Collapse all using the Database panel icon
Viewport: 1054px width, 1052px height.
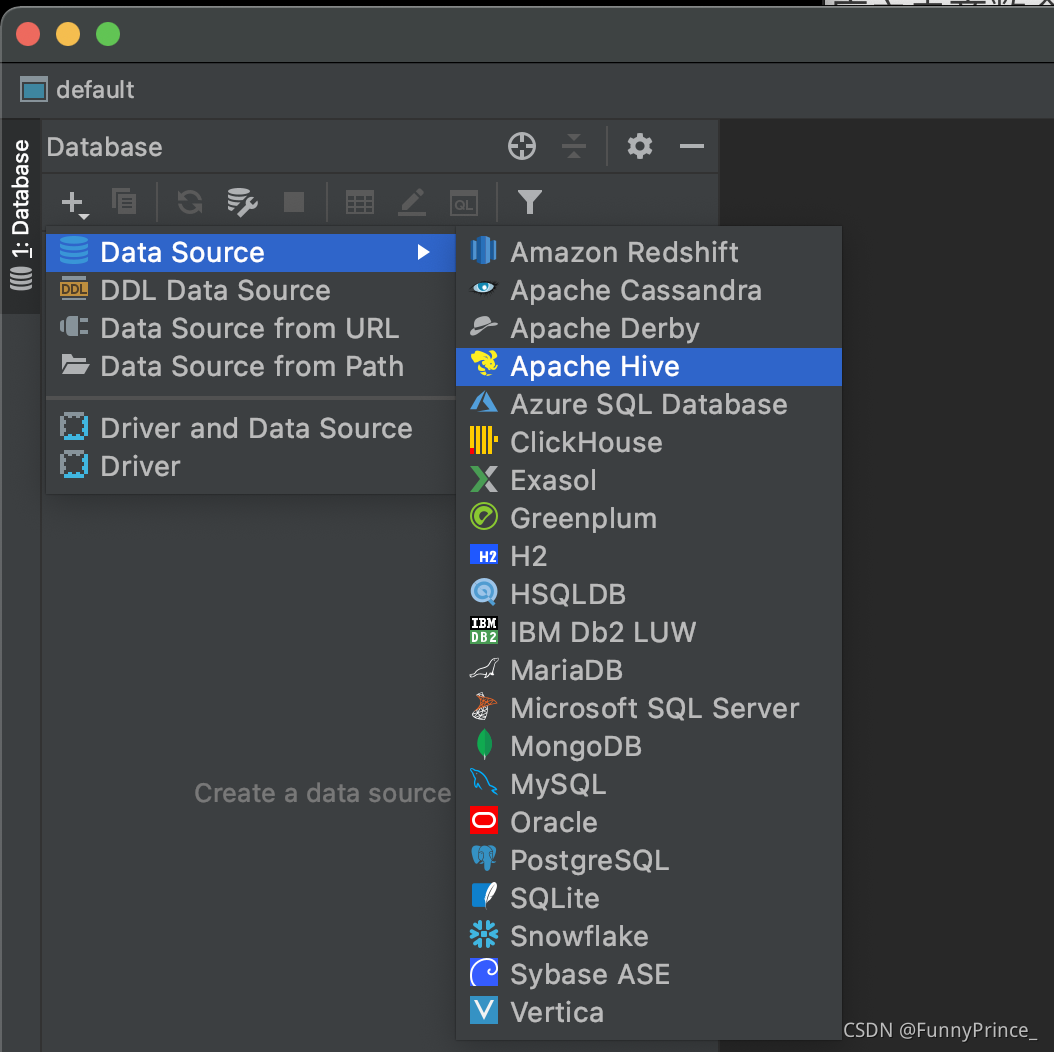pos(573,146)
